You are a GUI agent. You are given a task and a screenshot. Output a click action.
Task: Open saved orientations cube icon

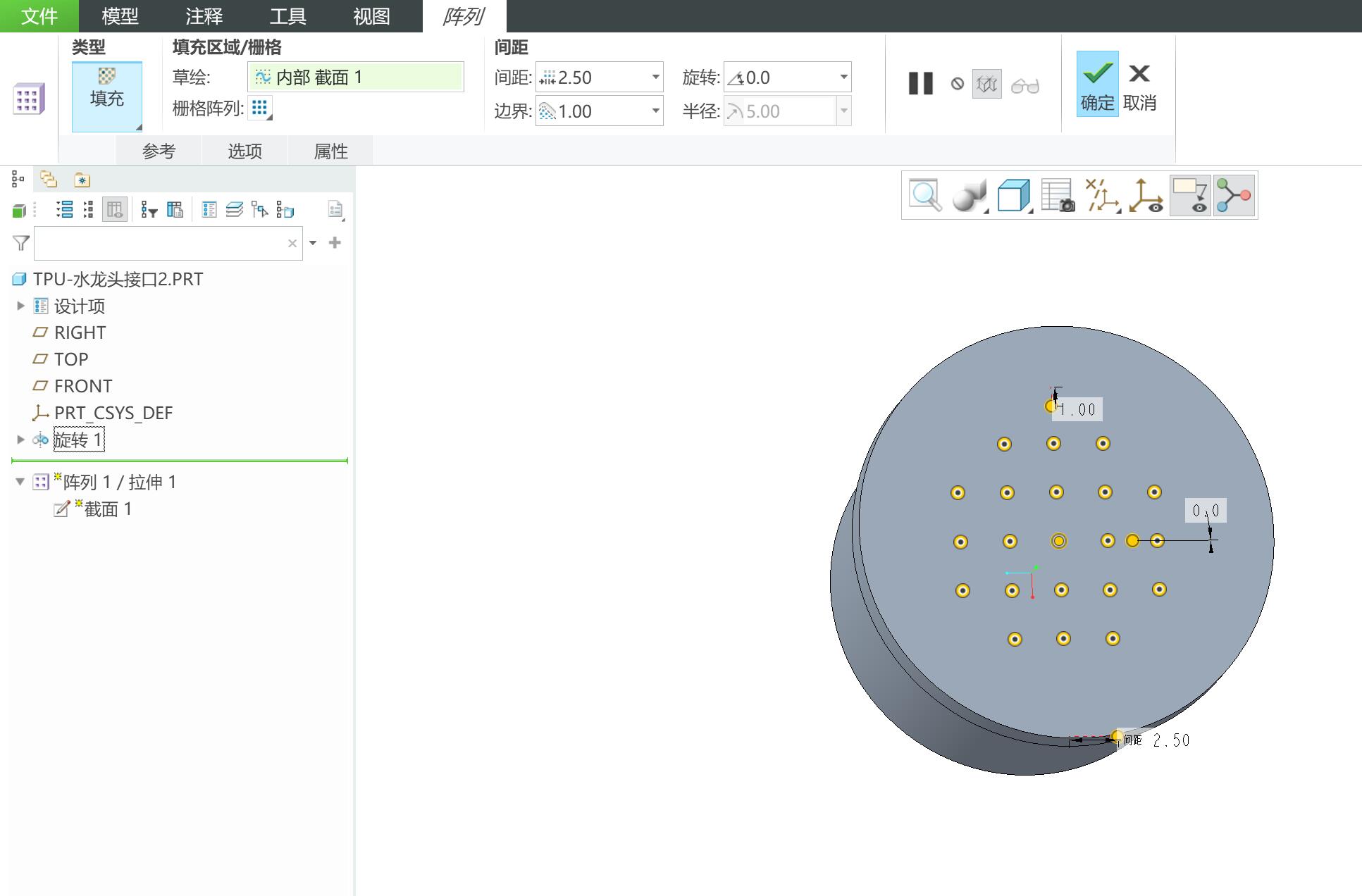1014,195
